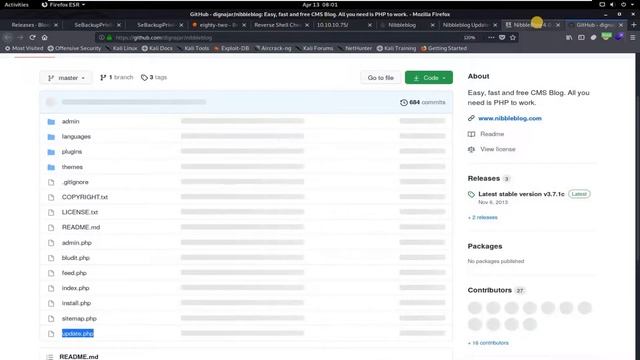
Task: Open the 684 commits link
Action: tap(423, 102)
